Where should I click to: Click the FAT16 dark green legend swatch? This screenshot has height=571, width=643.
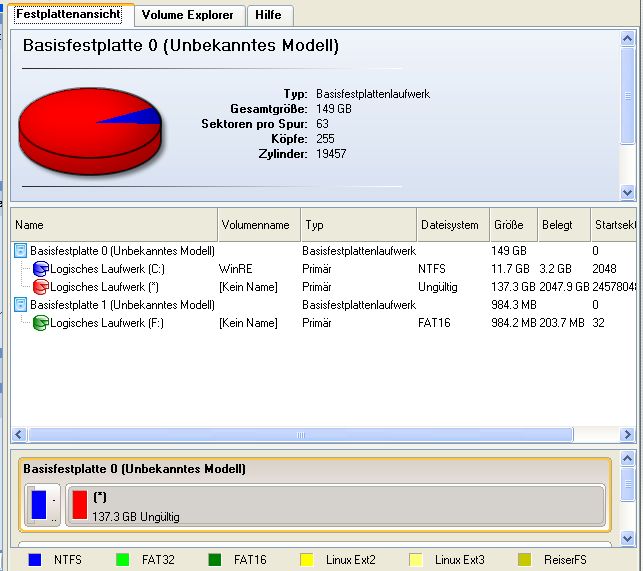[x=214, y=560]
